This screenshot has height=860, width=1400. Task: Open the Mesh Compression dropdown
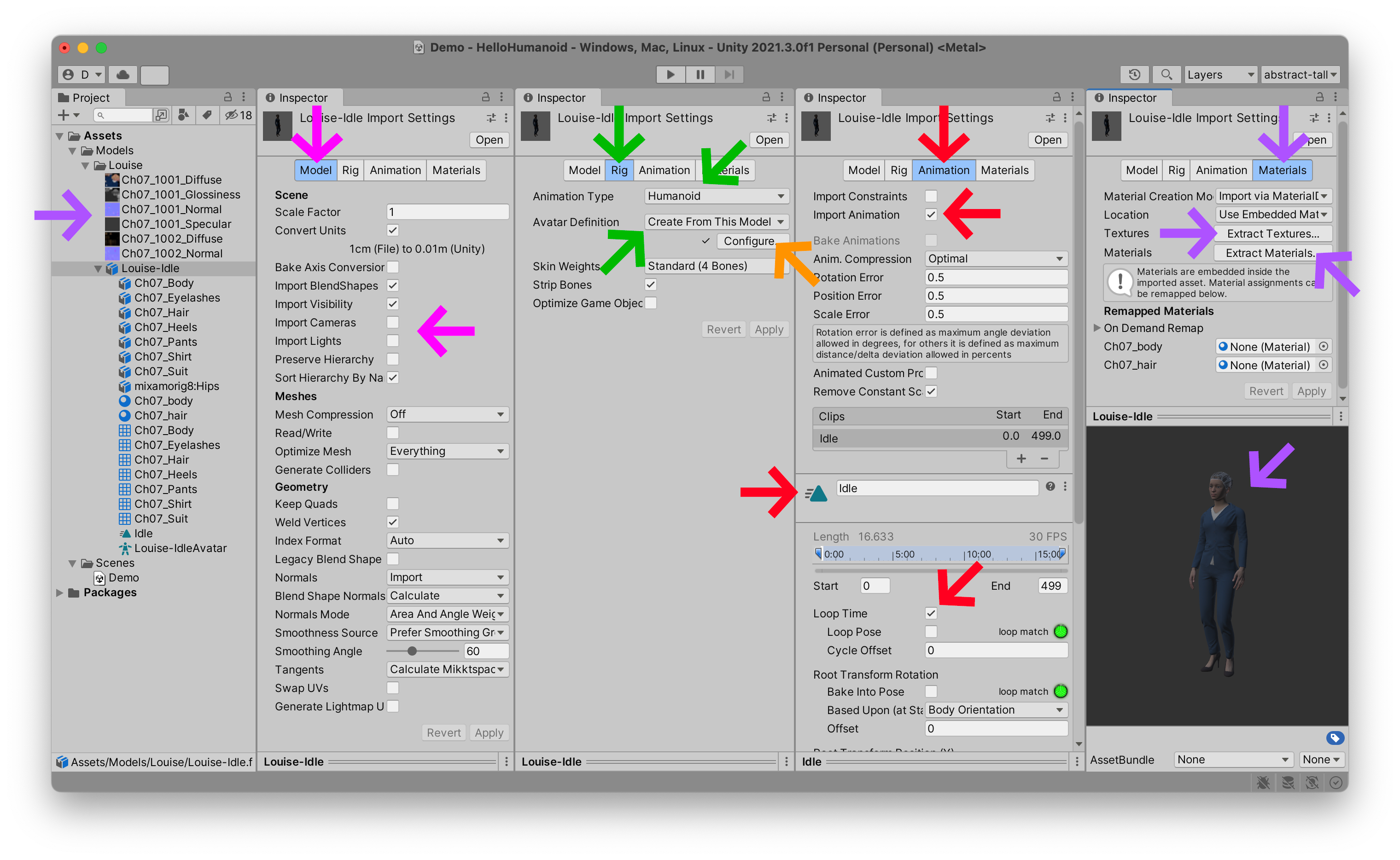447,415
